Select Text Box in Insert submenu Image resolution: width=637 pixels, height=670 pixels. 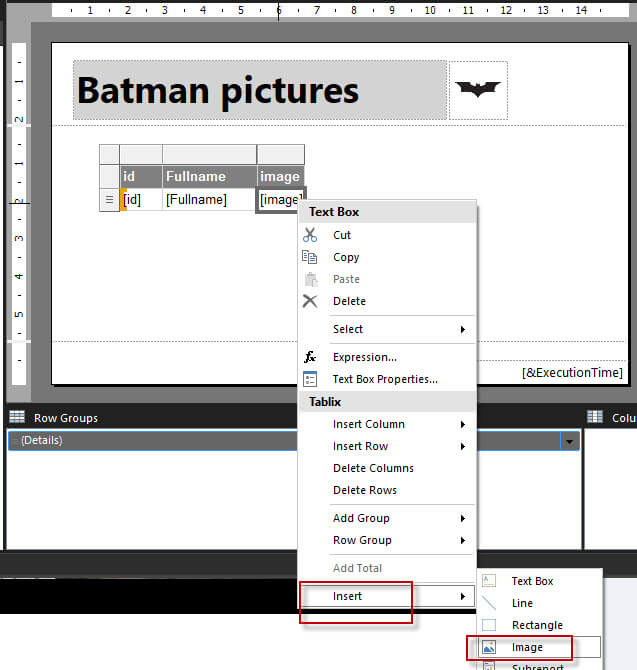click(x=540, y=581)
